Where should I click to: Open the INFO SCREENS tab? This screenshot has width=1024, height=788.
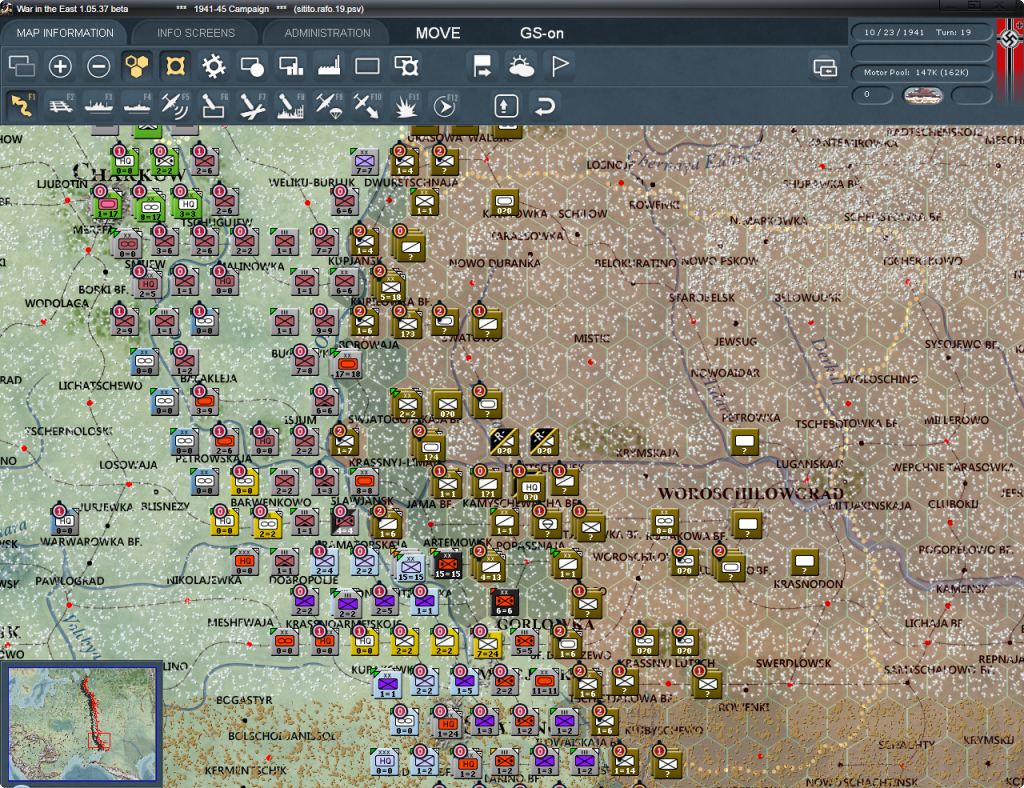pos(195,33)
